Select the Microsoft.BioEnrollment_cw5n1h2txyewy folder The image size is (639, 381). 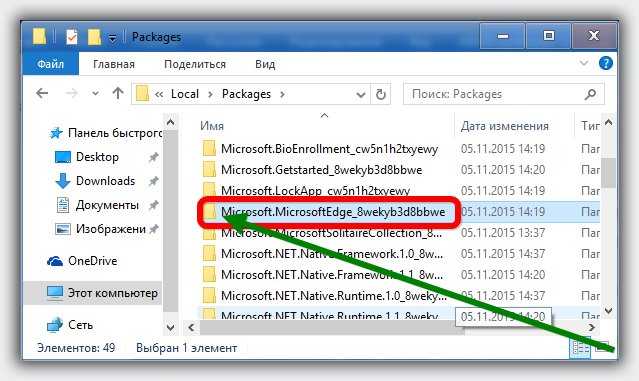tap(329, 149)
